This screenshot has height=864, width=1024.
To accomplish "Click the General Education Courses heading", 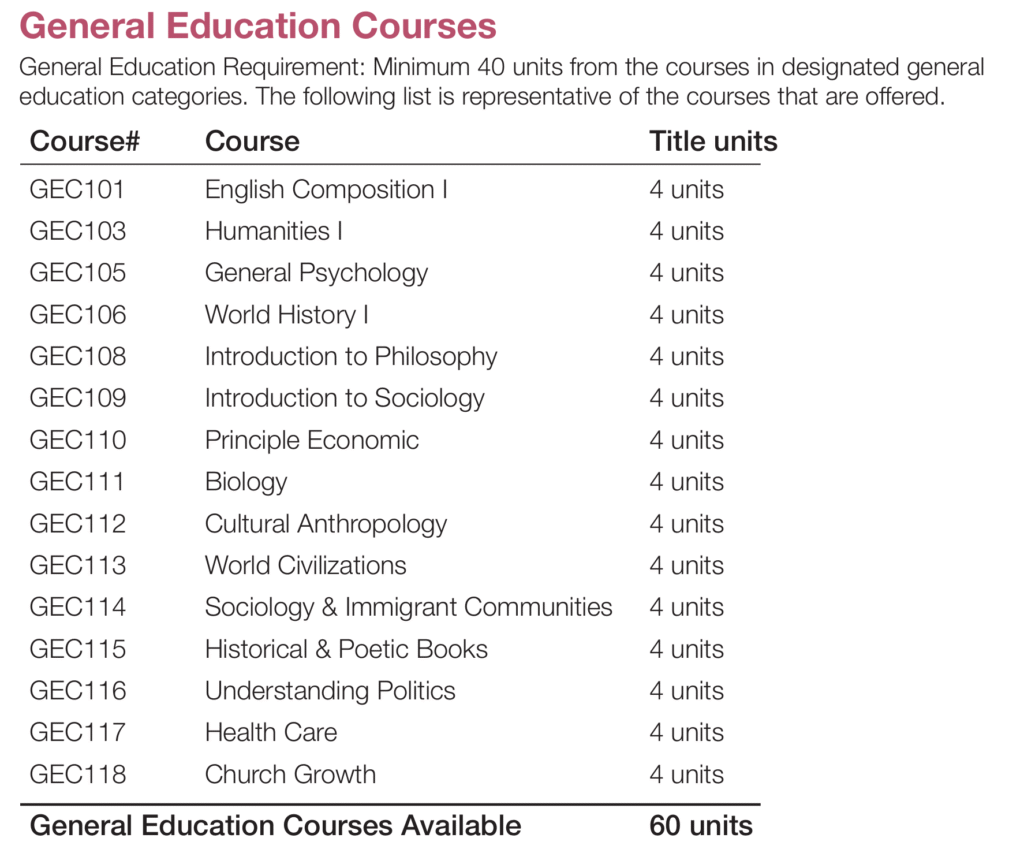I will (258, 26).
